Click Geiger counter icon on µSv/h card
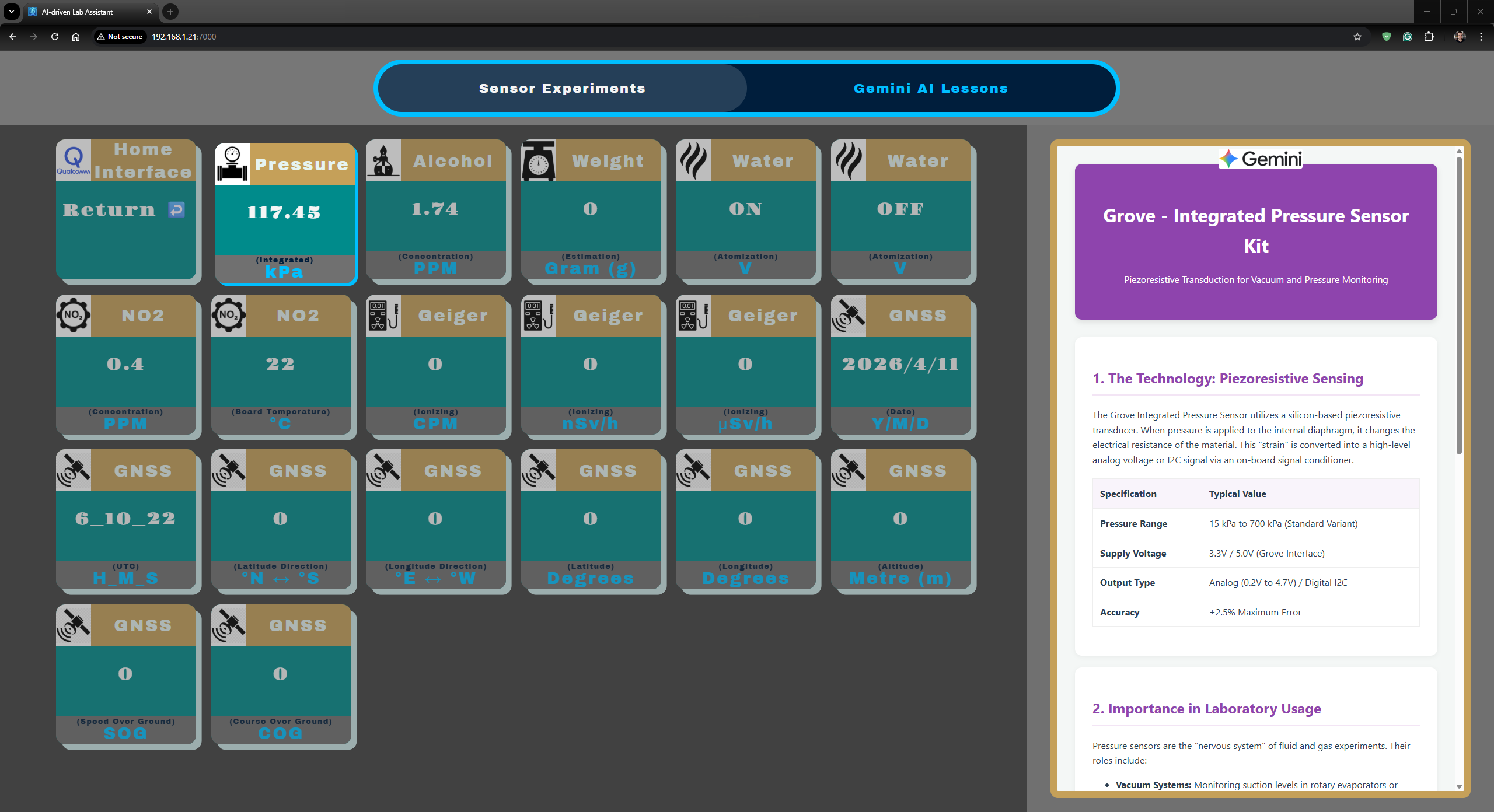 coord(693,315)
